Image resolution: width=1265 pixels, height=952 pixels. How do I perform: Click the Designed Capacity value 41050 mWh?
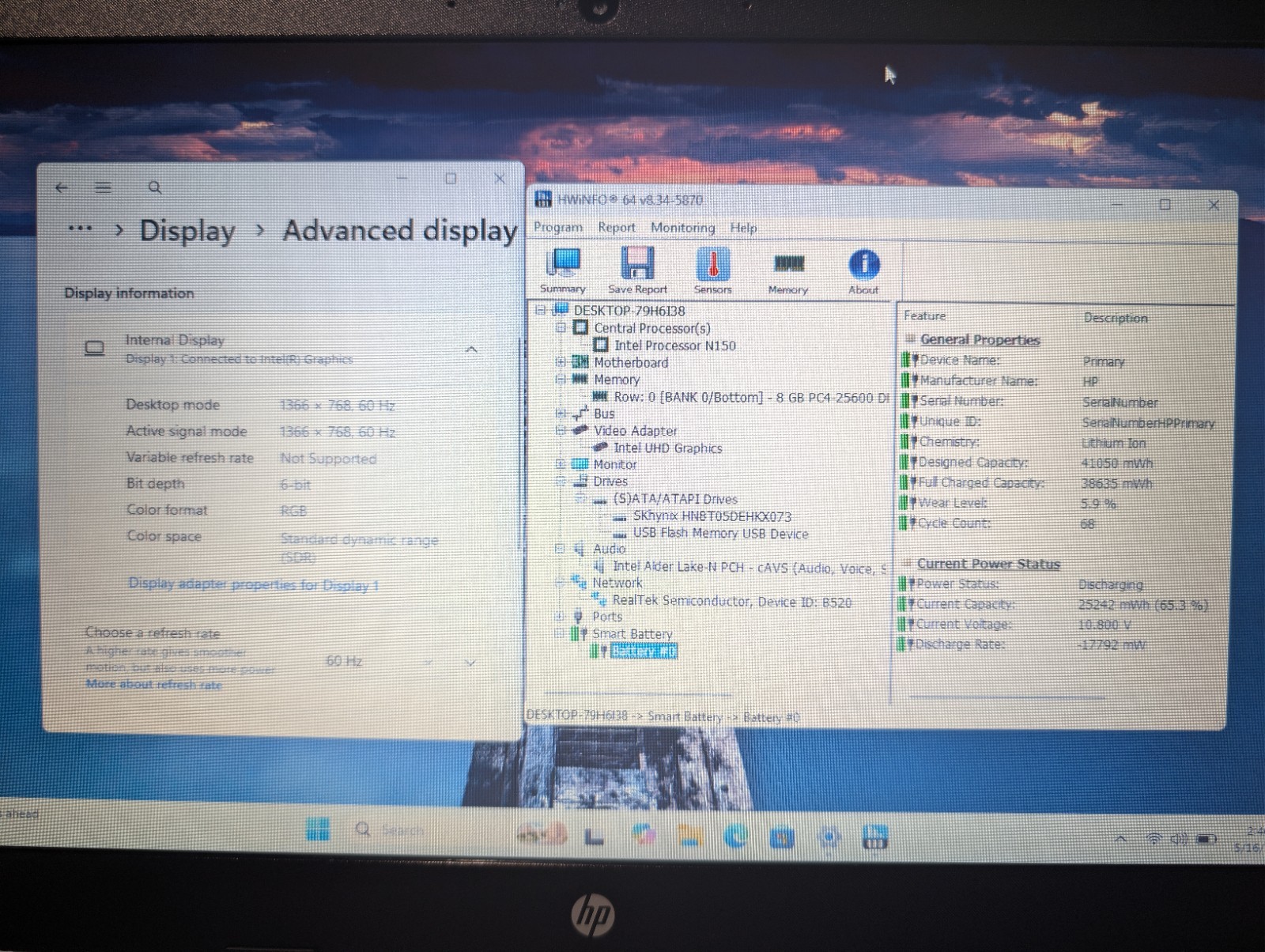tap(1117, 463)
